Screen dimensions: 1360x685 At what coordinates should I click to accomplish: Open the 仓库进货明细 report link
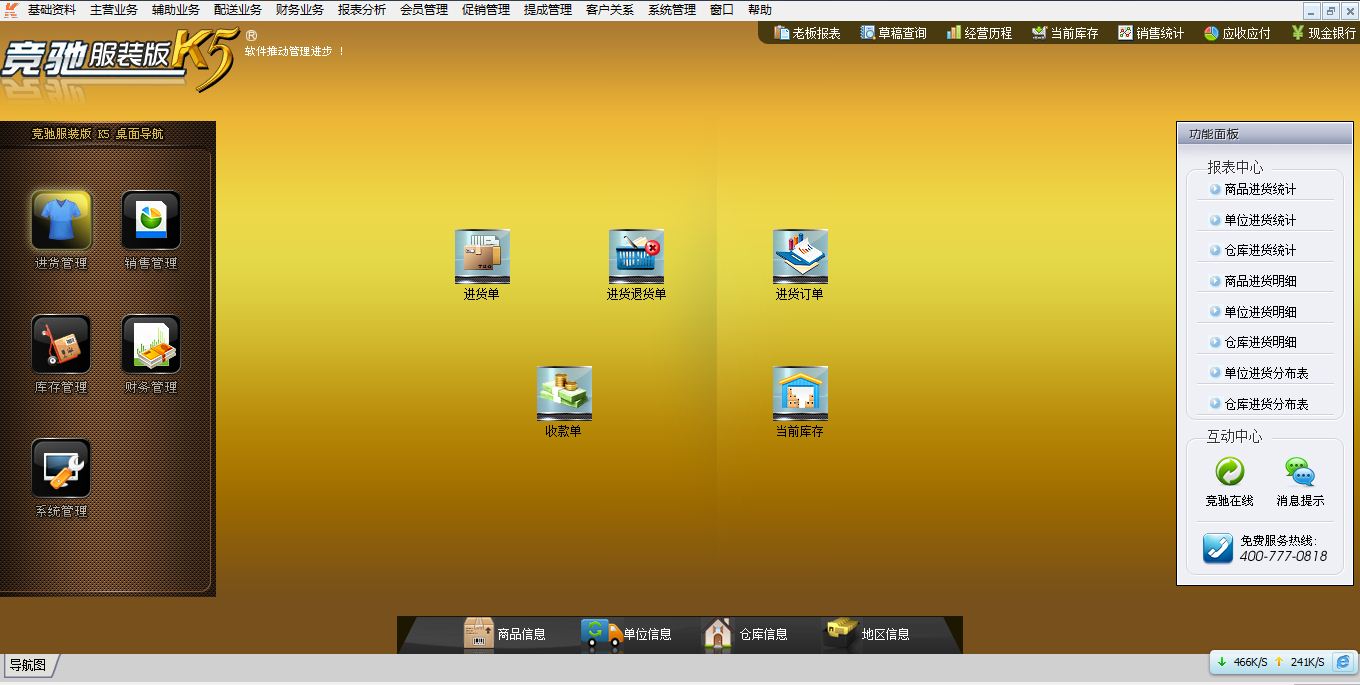pyautogui.click(x=1260, y=342)
